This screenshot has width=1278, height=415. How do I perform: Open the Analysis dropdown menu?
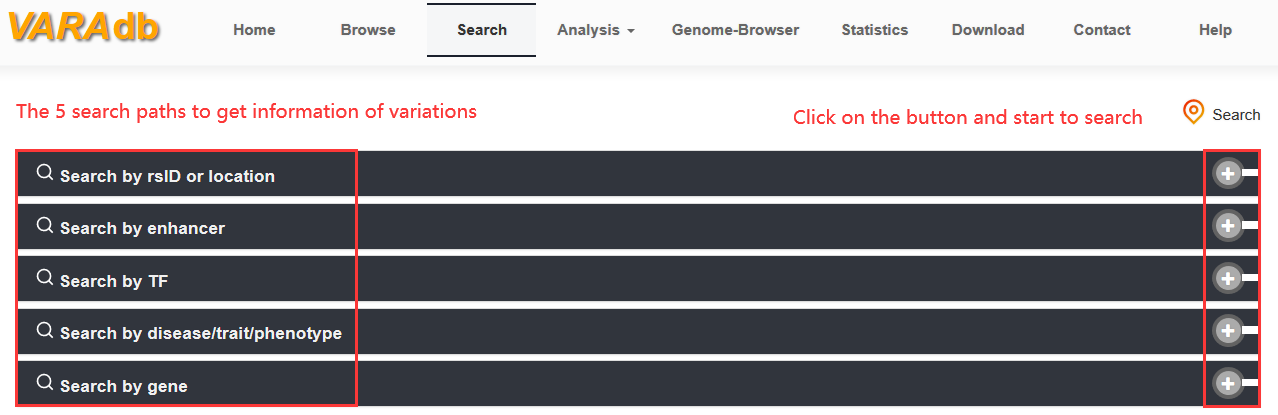596,30
